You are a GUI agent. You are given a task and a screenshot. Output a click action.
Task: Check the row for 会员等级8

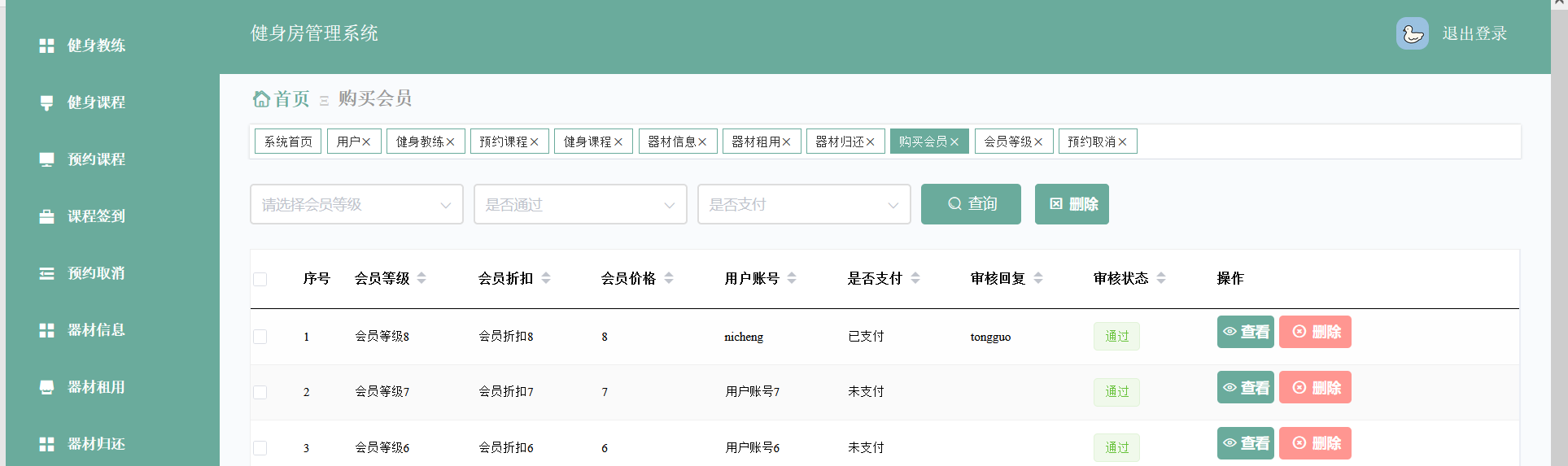point(260,337)
